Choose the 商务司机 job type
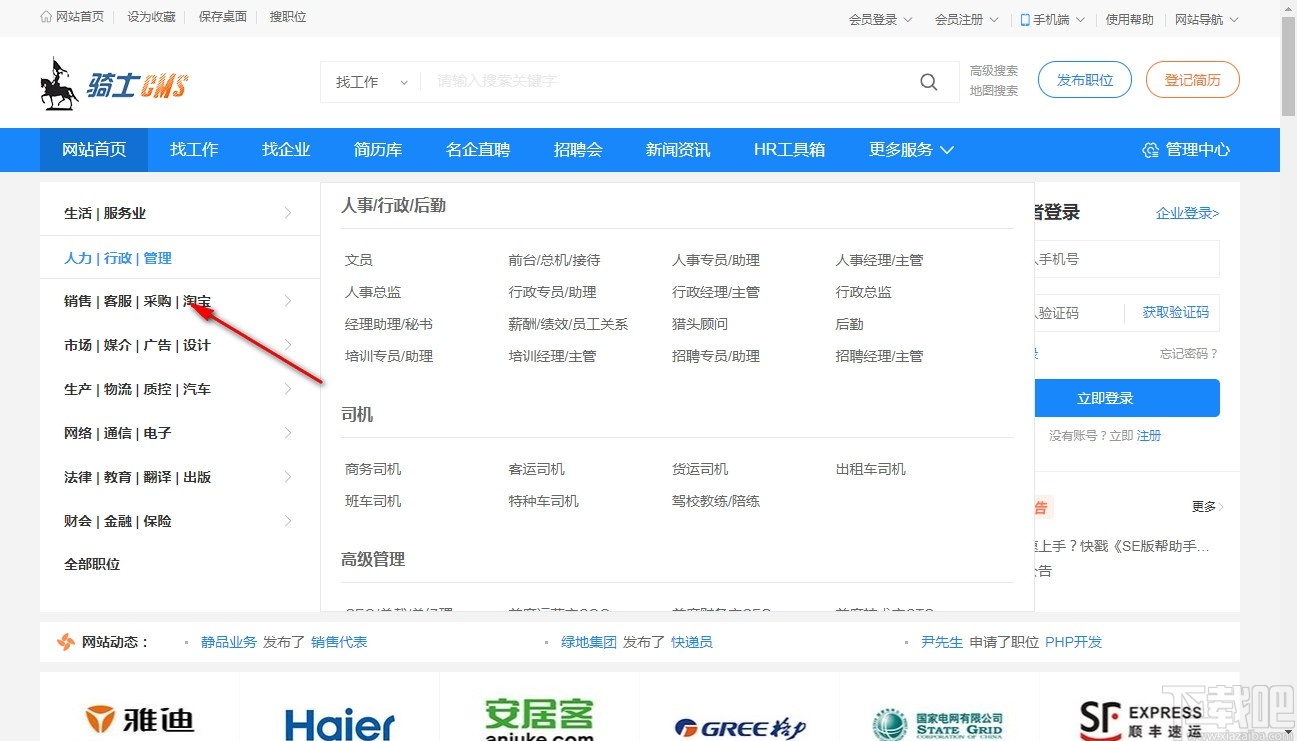 373,469
